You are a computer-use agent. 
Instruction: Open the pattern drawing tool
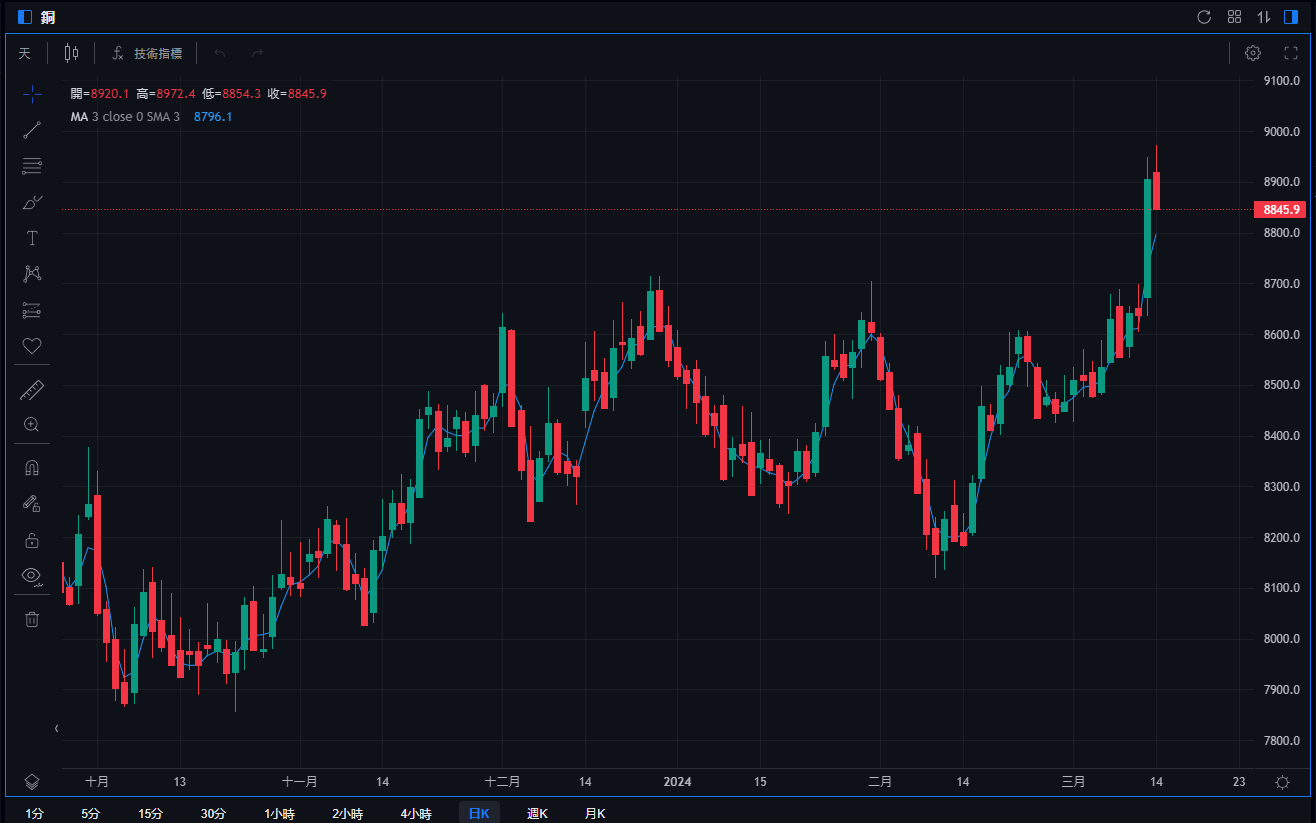pos(32,274)
